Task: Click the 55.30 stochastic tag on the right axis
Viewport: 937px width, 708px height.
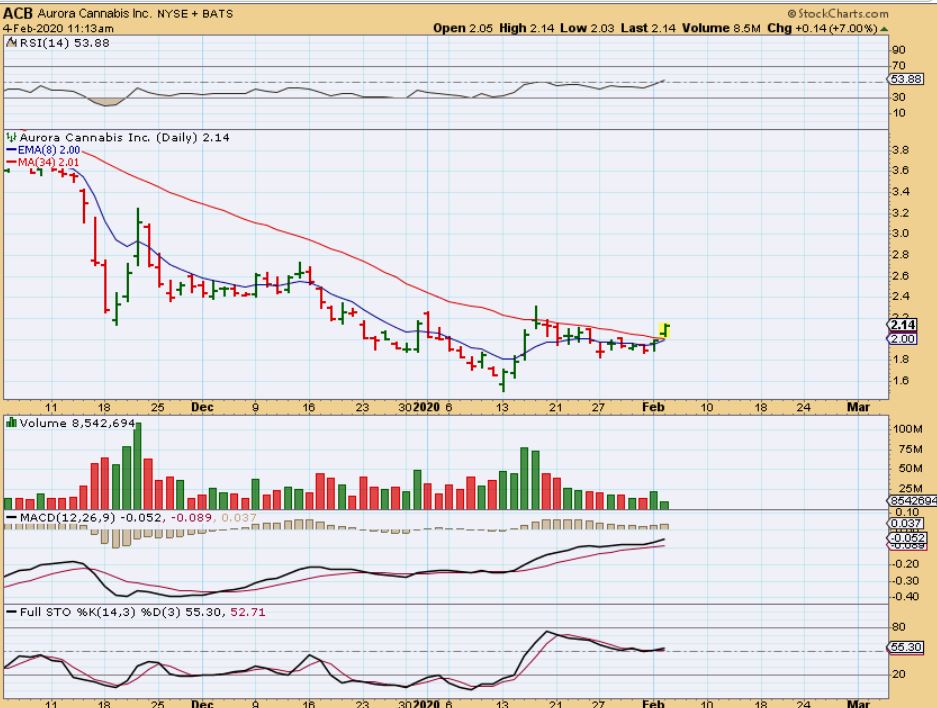Action: (906, 647)
